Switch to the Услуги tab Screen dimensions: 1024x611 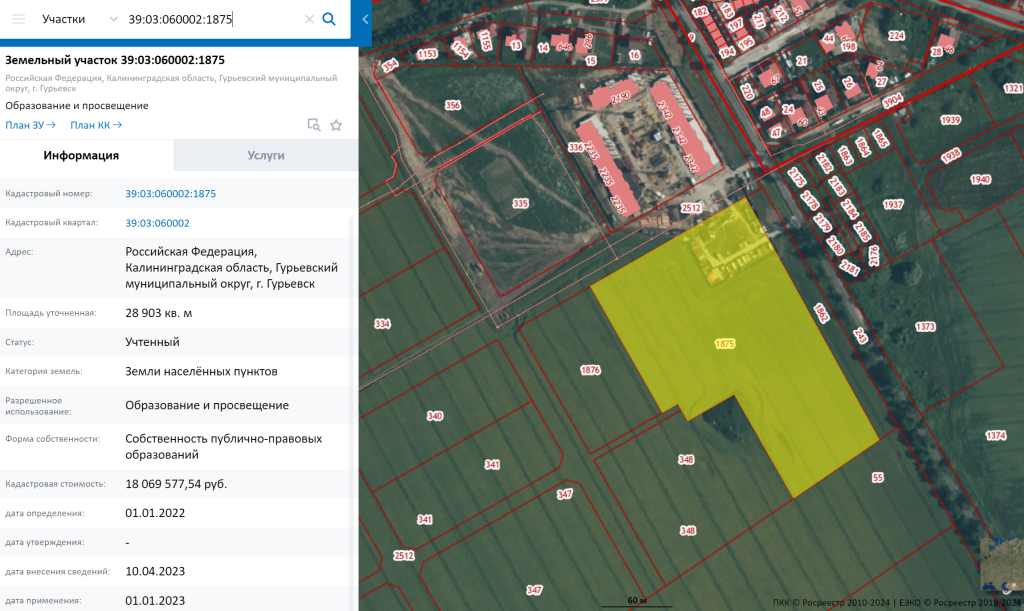(x=266, y=155)
